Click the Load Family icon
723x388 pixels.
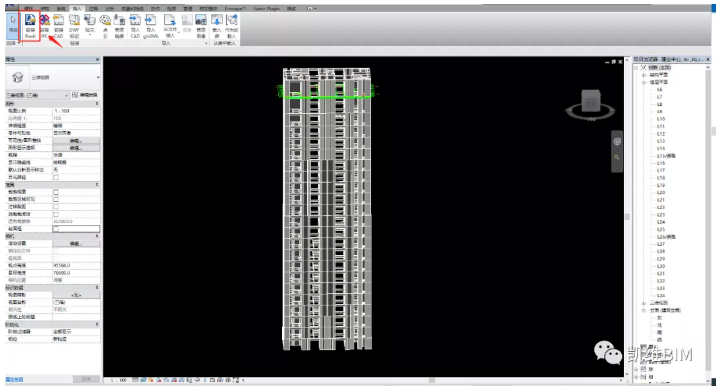click(x=217, y=26)
